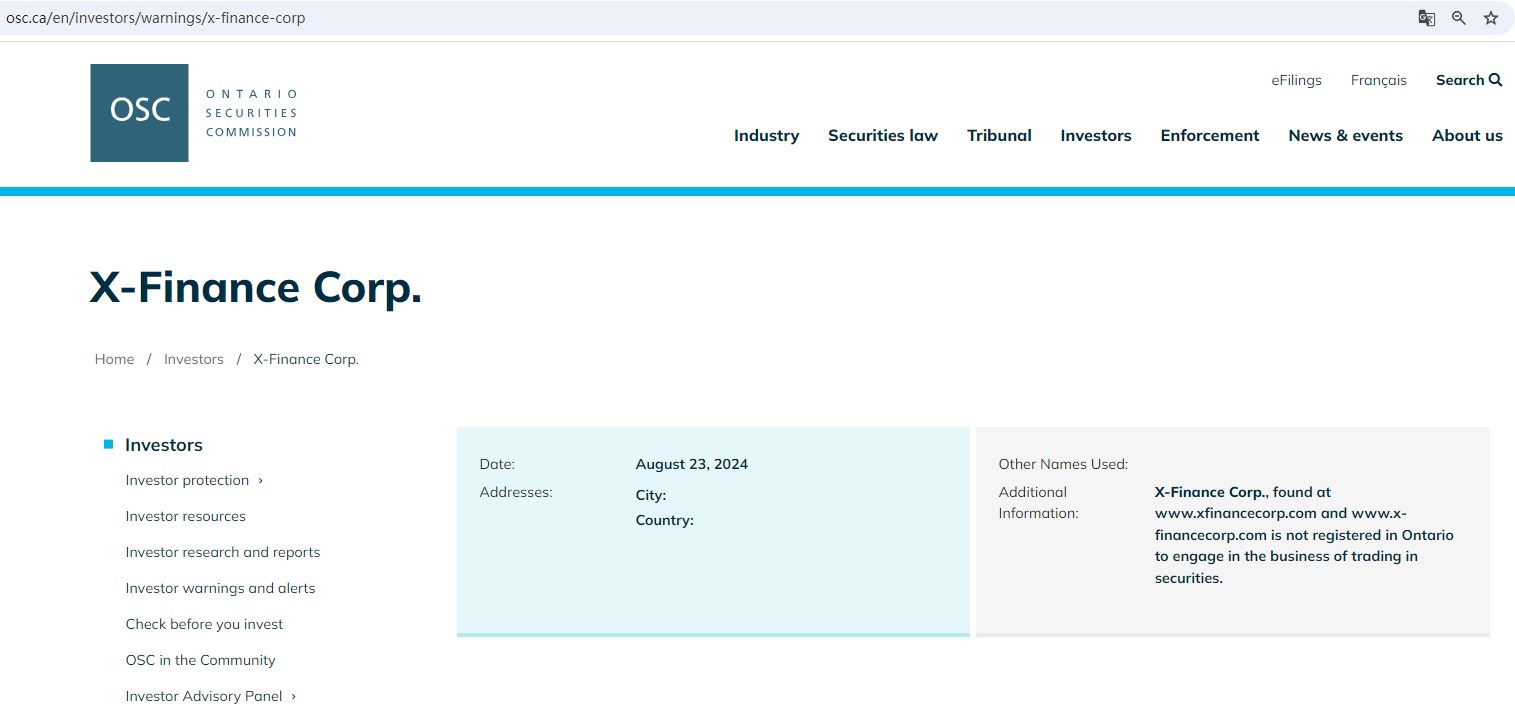1515x707 pixels.
Task: Click the Investors sidebar heading
Action: [x=164, y=445]
